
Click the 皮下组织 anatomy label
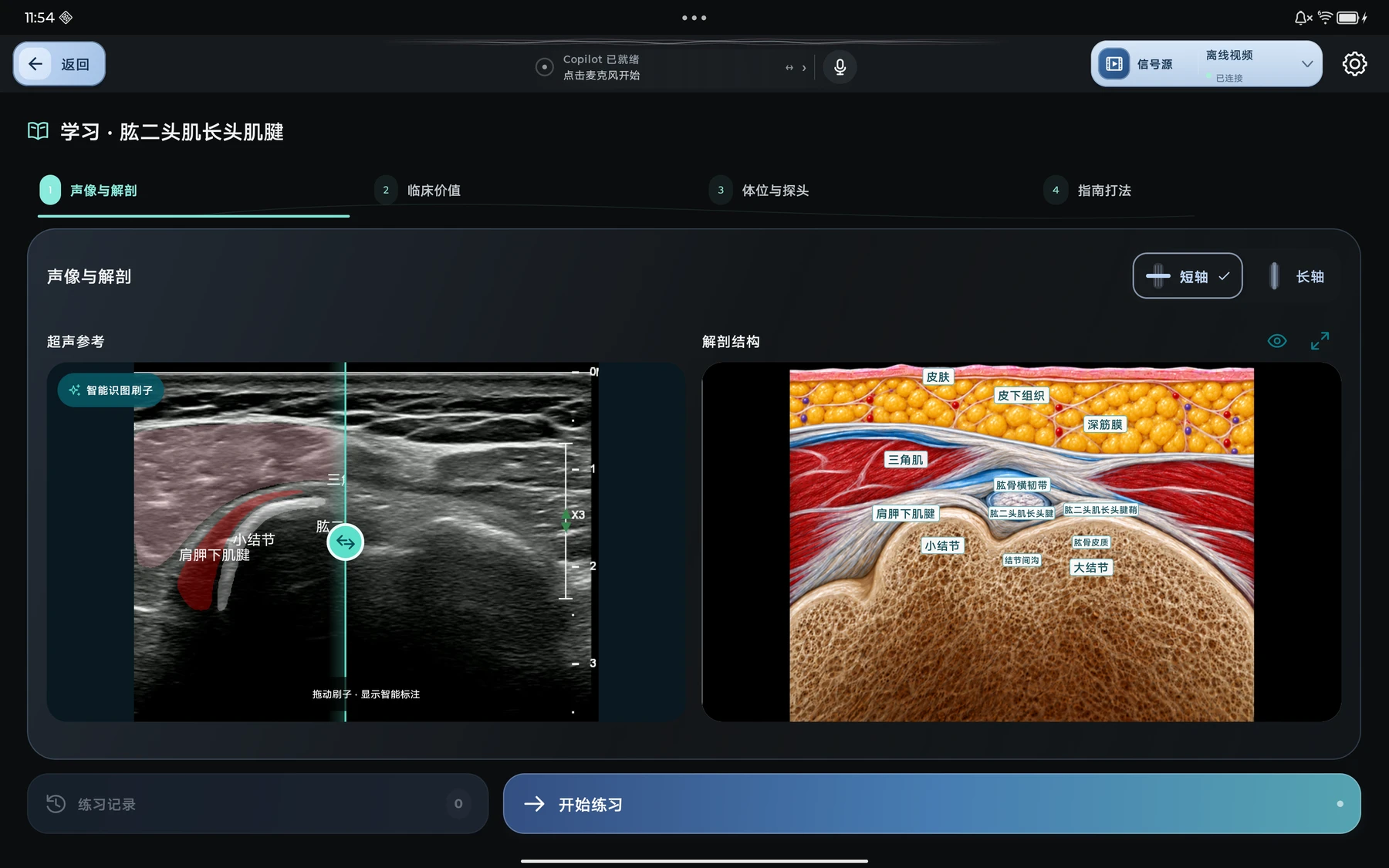[x=1021, y=395]
